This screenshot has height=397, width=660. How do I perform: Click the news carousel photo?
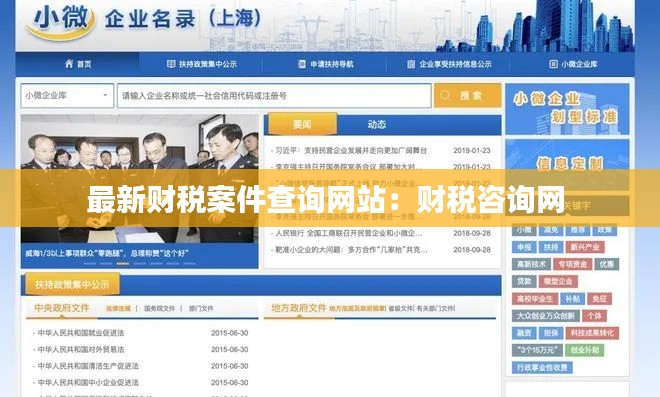pyautogui.click(x=139, y=179)
